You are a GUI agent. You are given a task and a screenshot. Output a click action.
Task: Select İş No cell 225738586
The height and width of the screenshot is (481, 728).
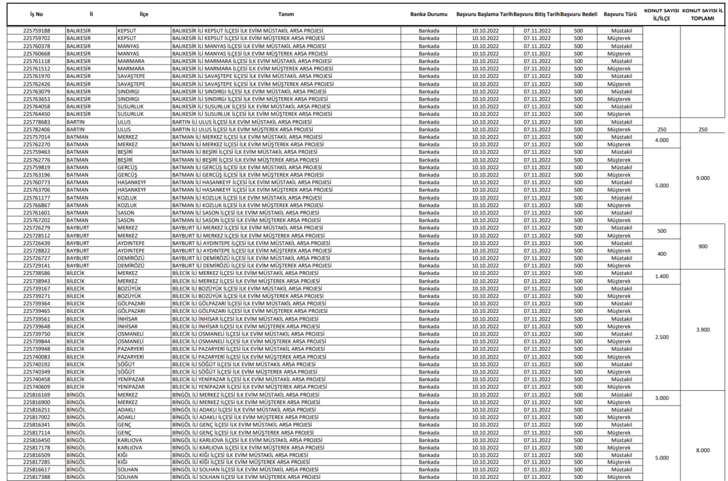[36, 273]
